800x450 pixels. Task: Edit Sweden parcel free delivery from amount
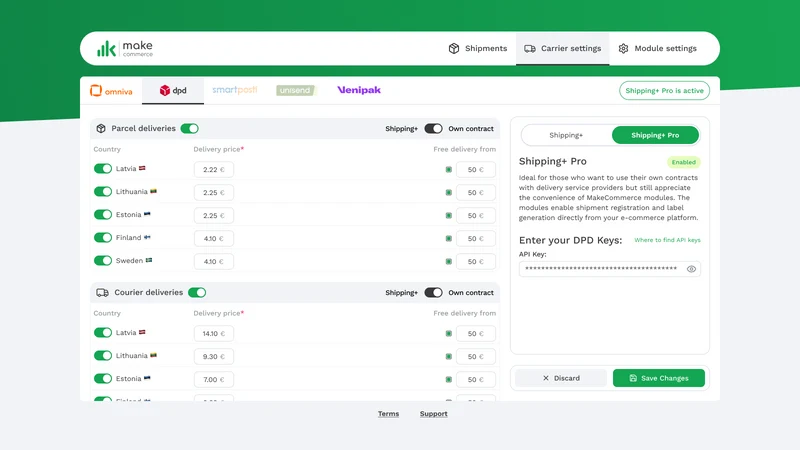[x=476, y=261]
